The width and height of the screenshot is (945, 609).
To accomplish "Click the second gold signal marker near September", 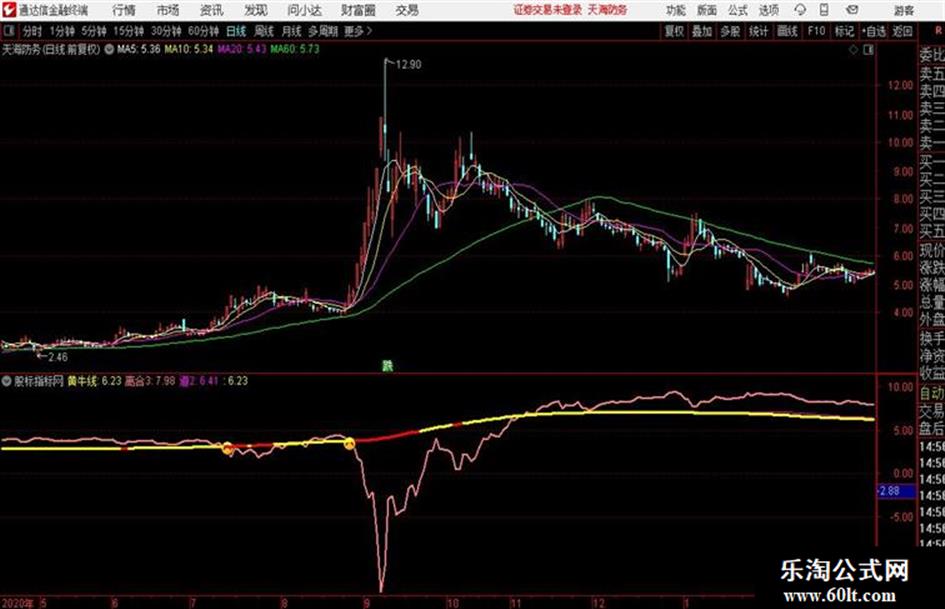I will 349,444.
